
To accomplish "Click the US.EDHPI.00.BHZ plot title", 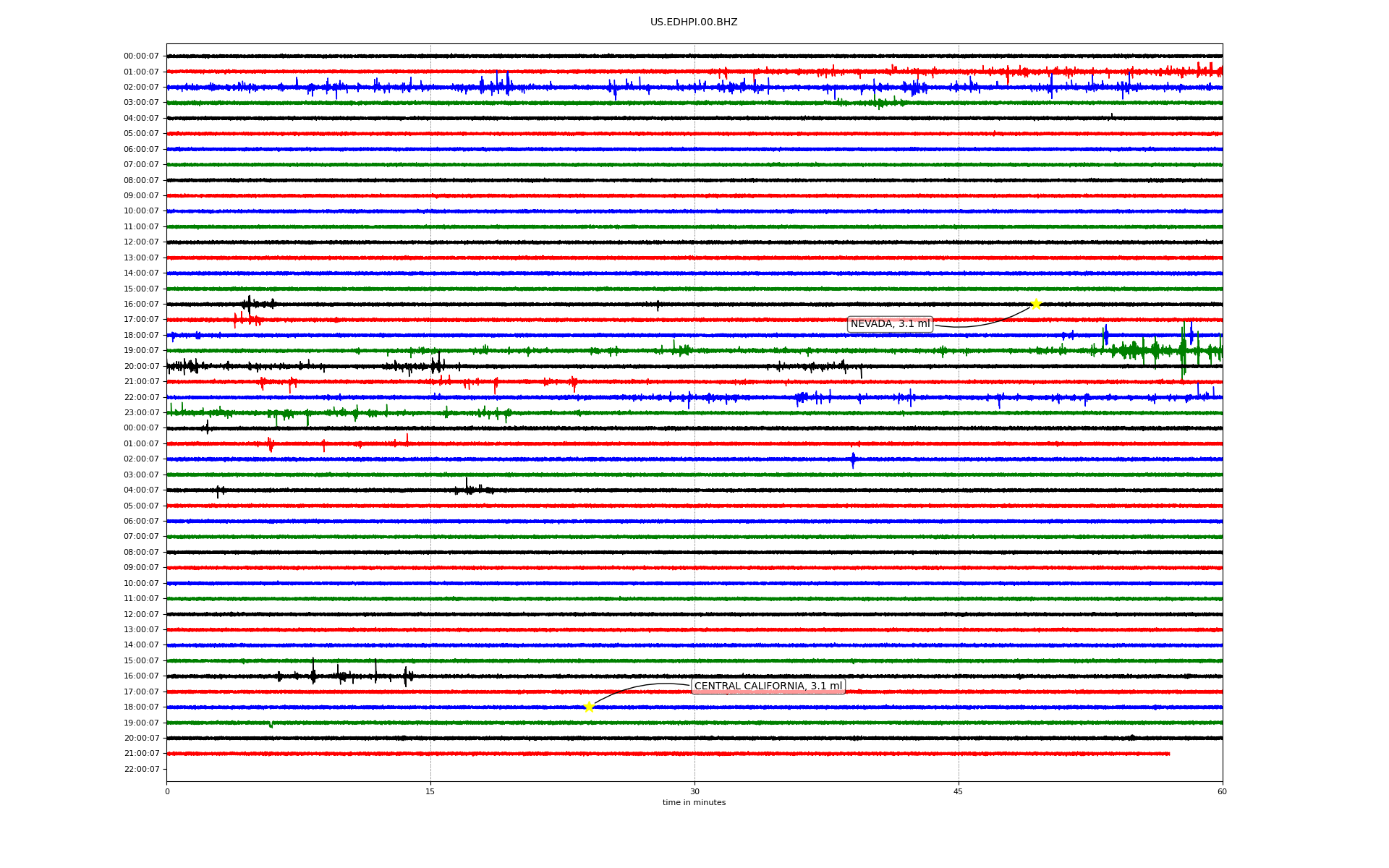I will click(693, 22).
